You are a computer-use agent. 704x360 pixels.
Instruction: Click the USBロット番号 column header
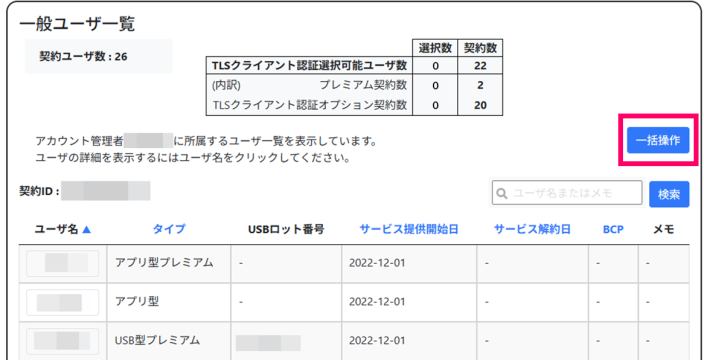point(286,229)
